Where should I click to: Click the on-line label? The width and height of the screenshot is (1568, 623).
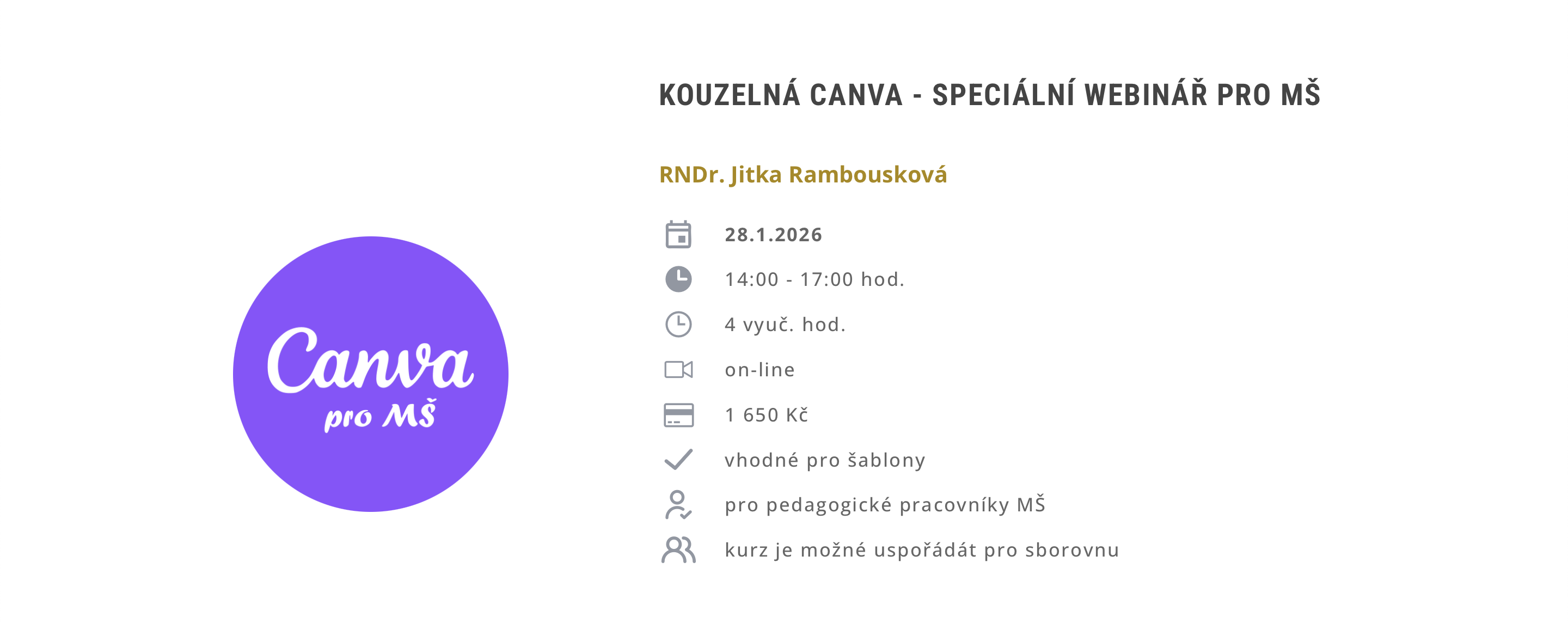pos(759,370)
